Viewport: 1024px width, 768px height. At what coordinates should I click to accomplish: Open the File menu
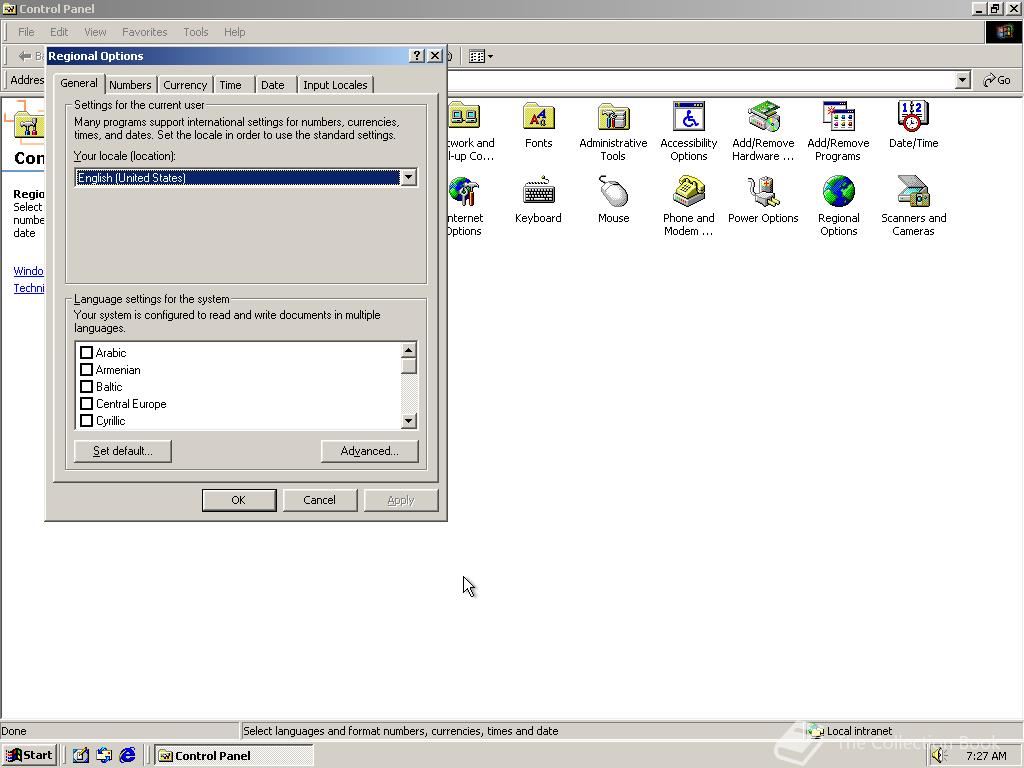pos(26,32)
